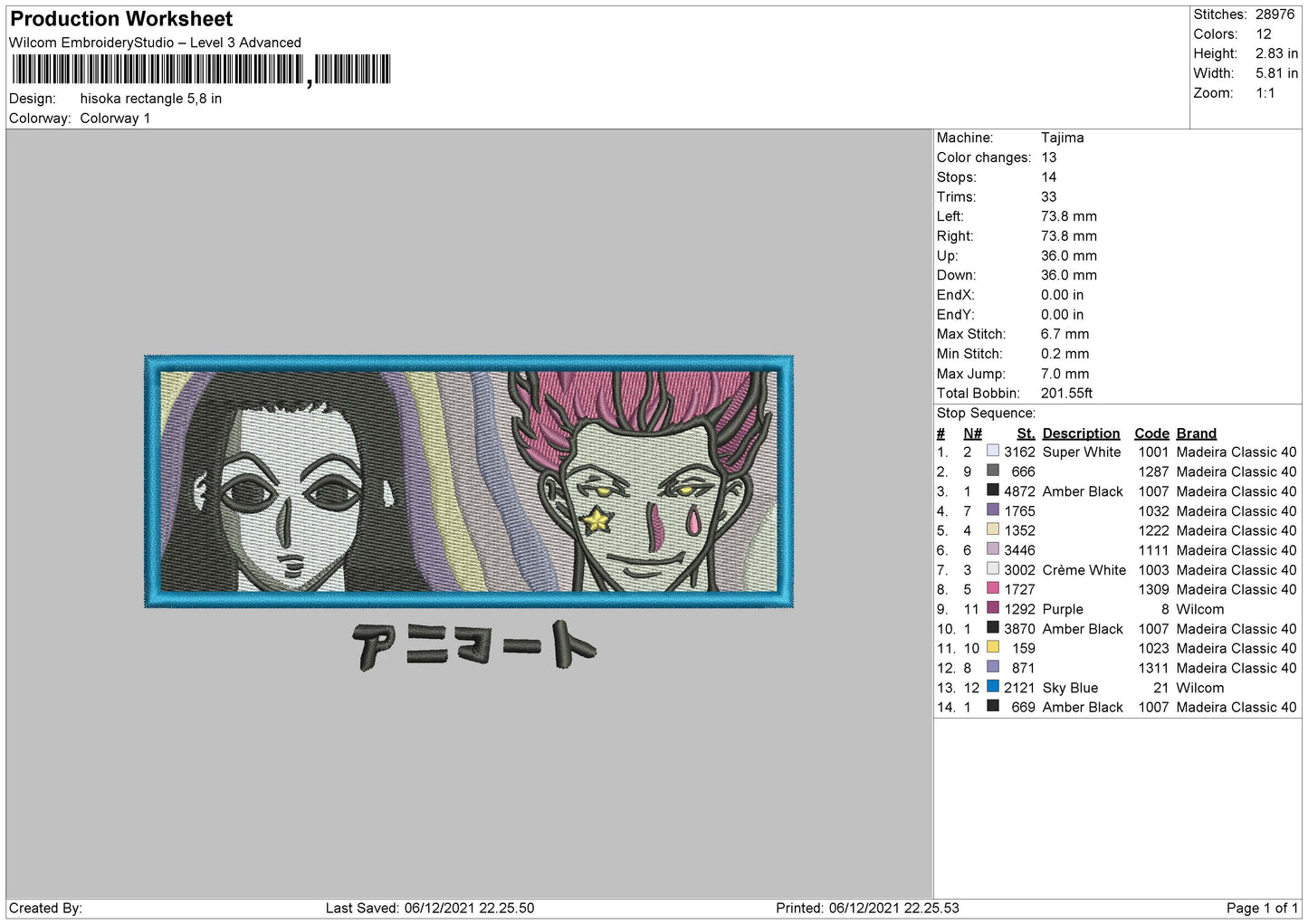Click the 'Printed: 06/12/2021 22.25.53' footer text
1308x924 pixels.
point(867,908)
